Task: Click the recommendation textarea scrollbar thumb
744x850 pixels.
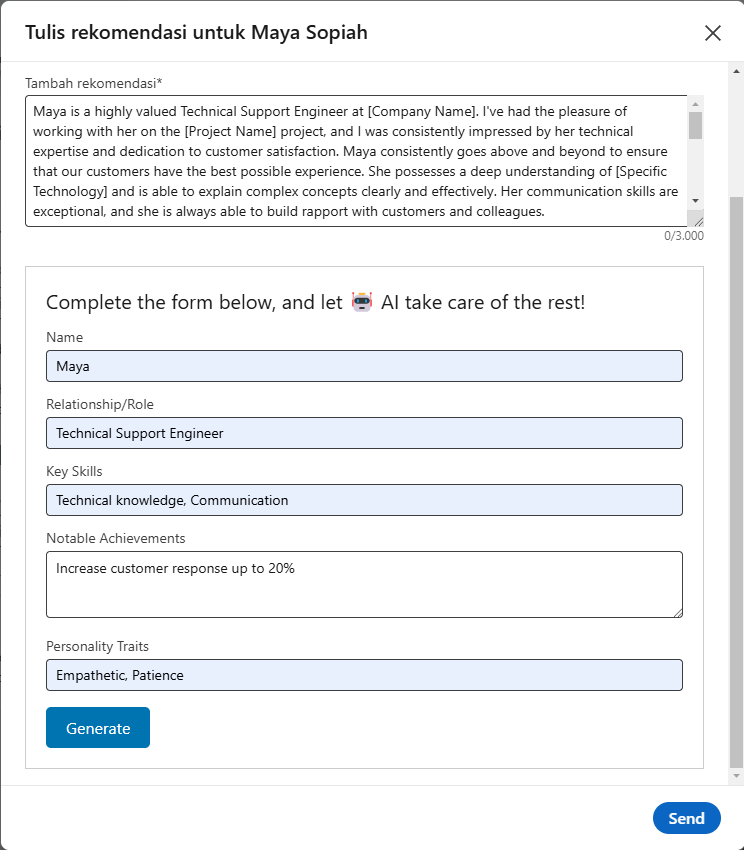Action: click(695, 125)
